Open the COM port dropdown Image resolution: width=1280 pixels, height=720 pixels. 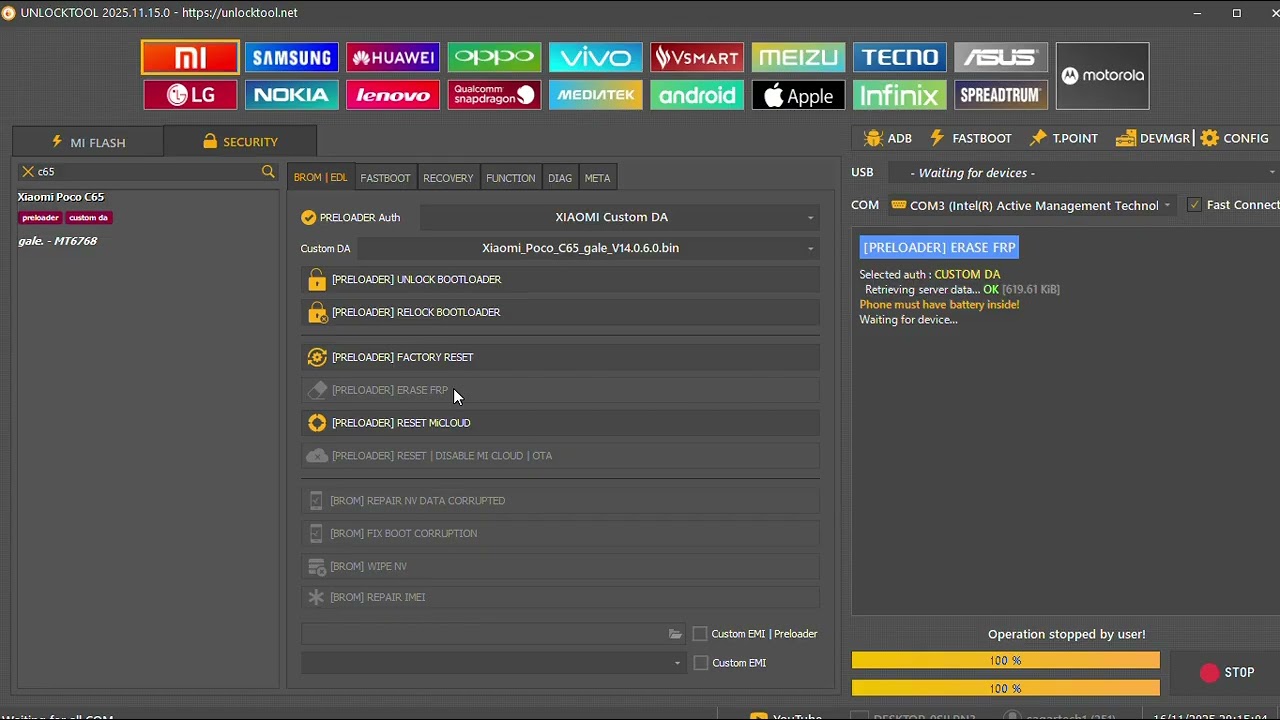click(x=1032, y=205)
